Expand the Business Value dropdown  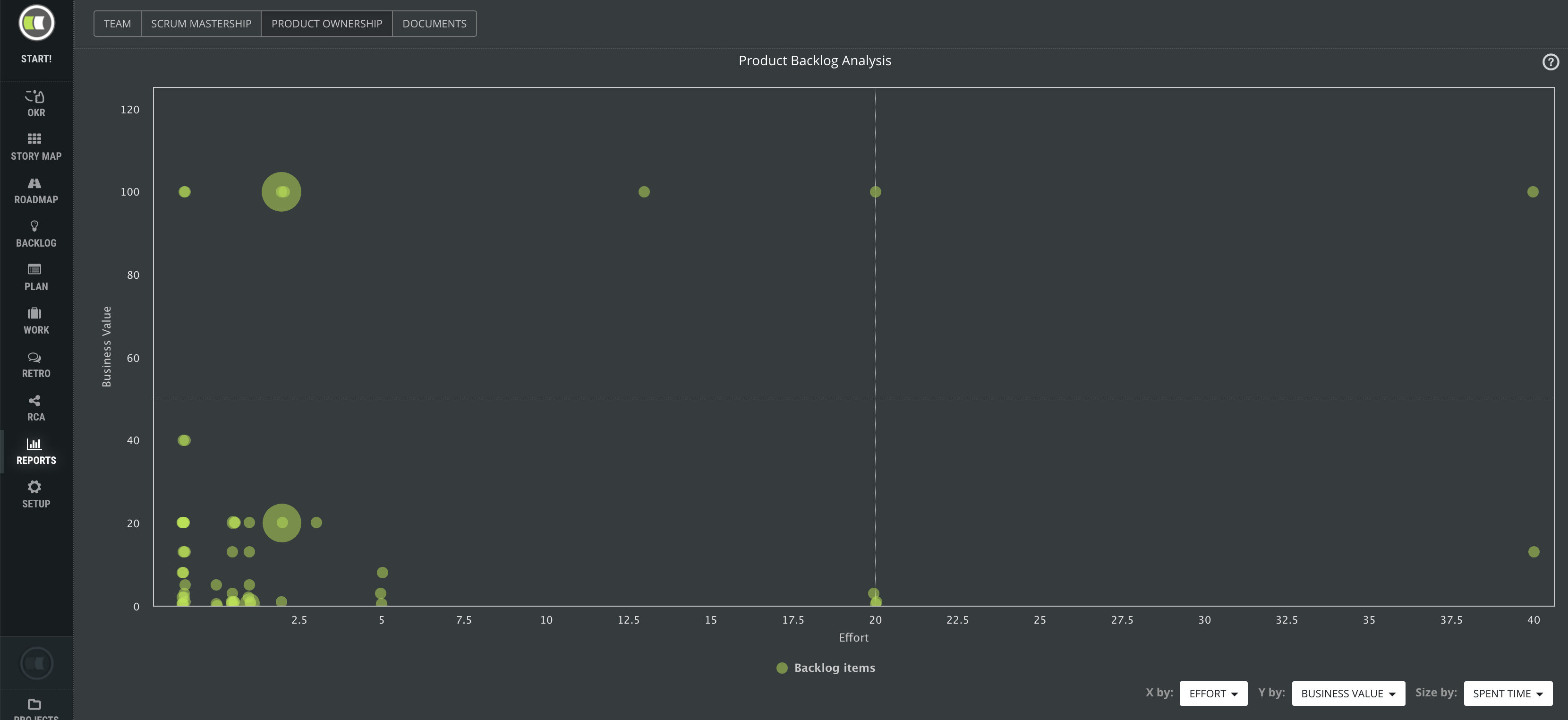tap(1349, 693)
